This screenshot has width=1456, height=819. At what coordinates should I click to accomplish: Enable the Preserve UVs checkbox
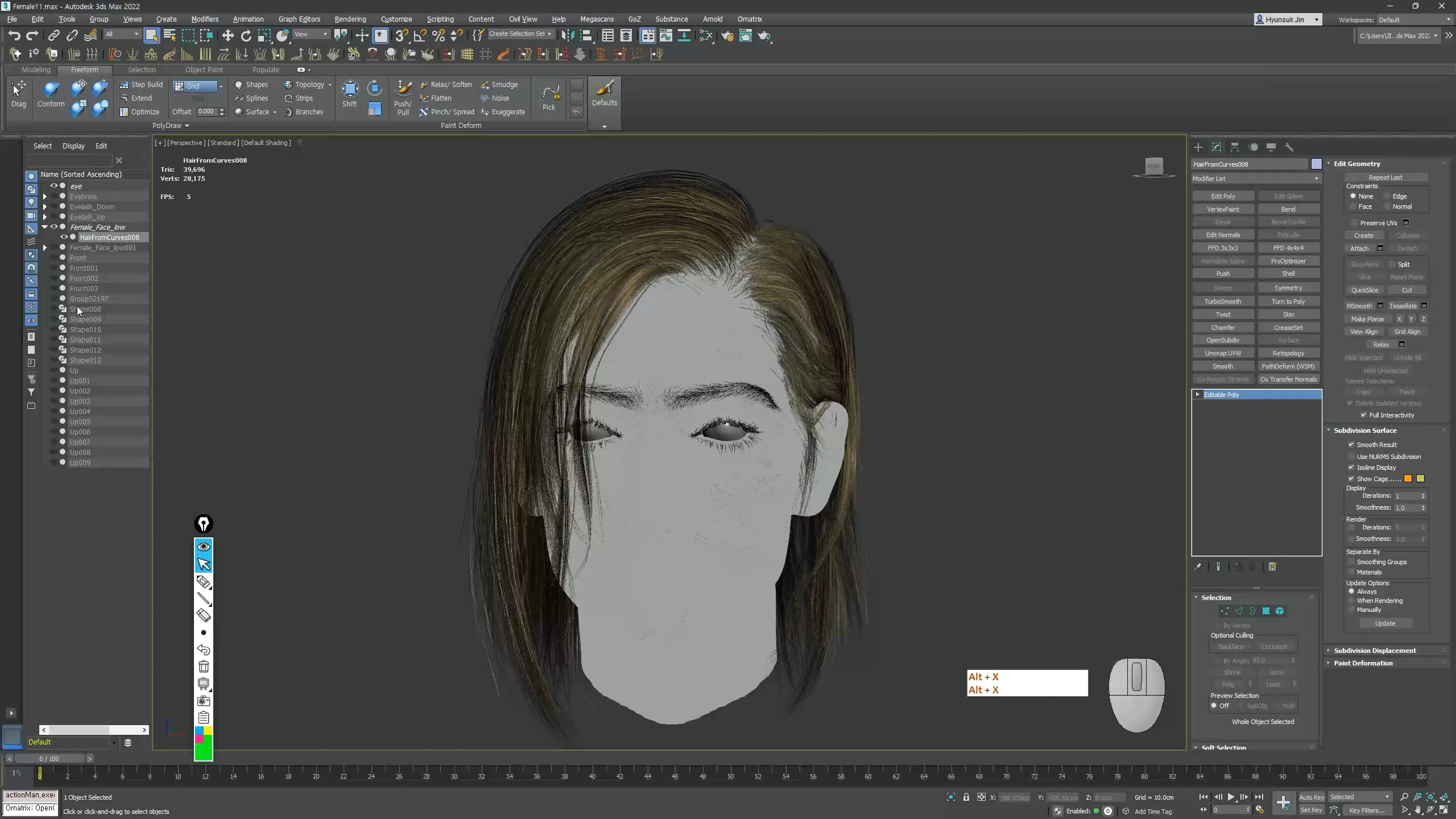coord(1355,223)
